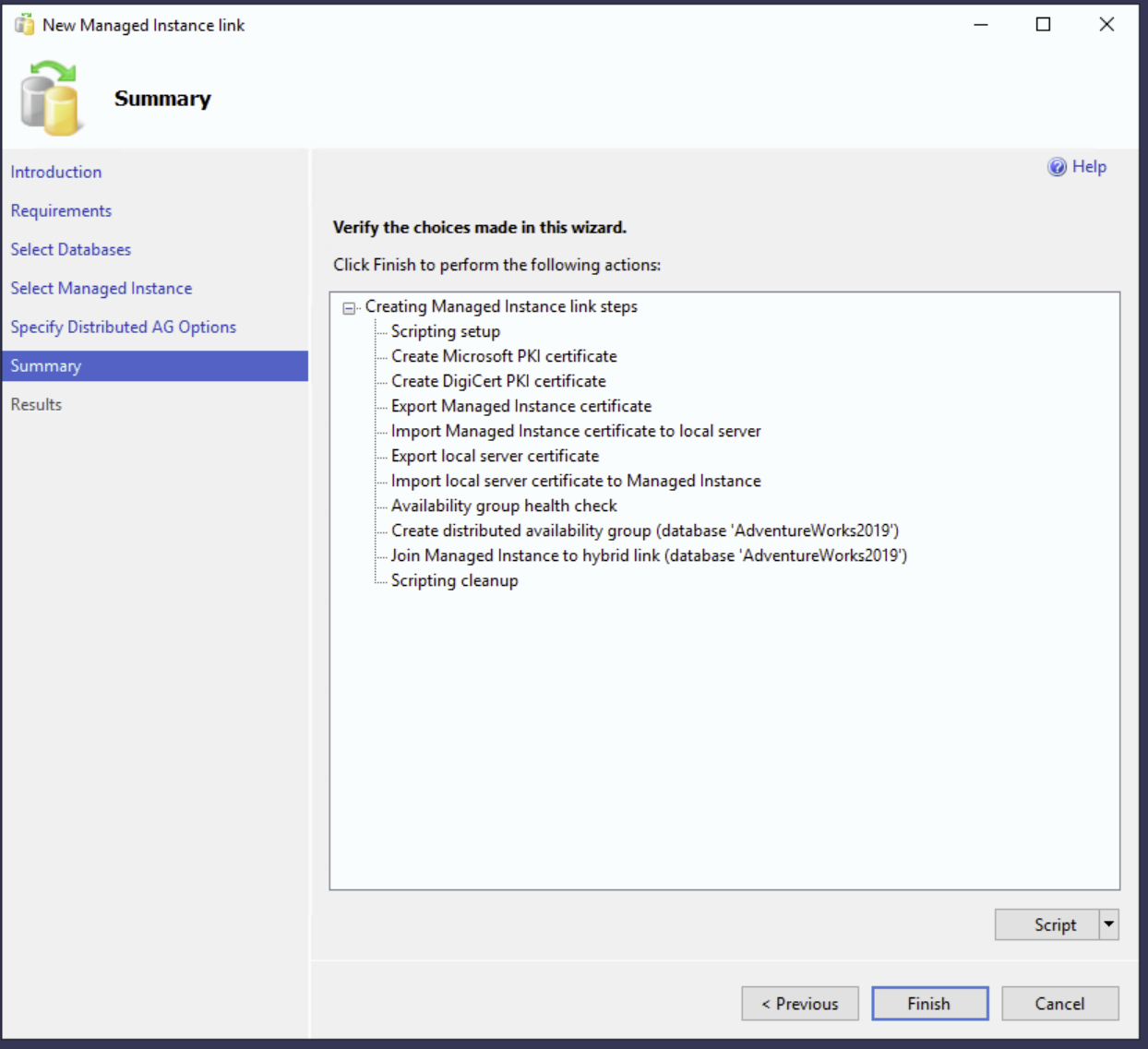Select Join Managed Instance to hybrid link step
The image size is (1148, 1049).
pos(649,555)
